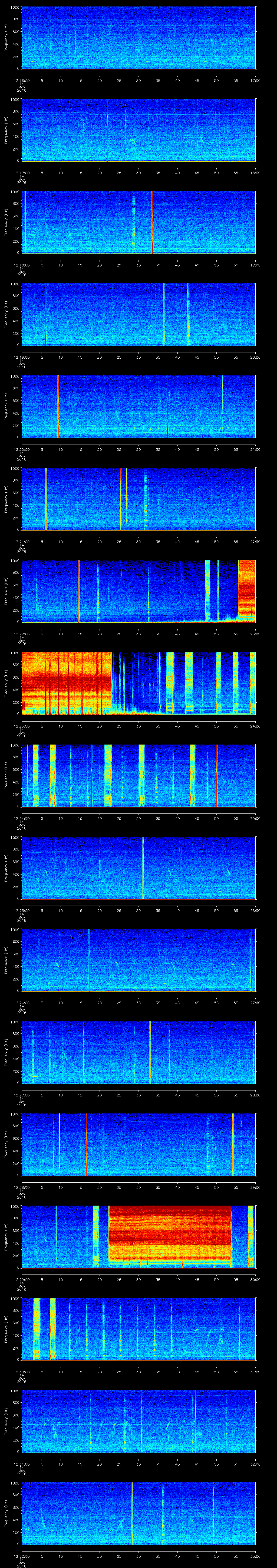Click the 20:00 end time label
The image size is (277, 1568).
(255, 357)
